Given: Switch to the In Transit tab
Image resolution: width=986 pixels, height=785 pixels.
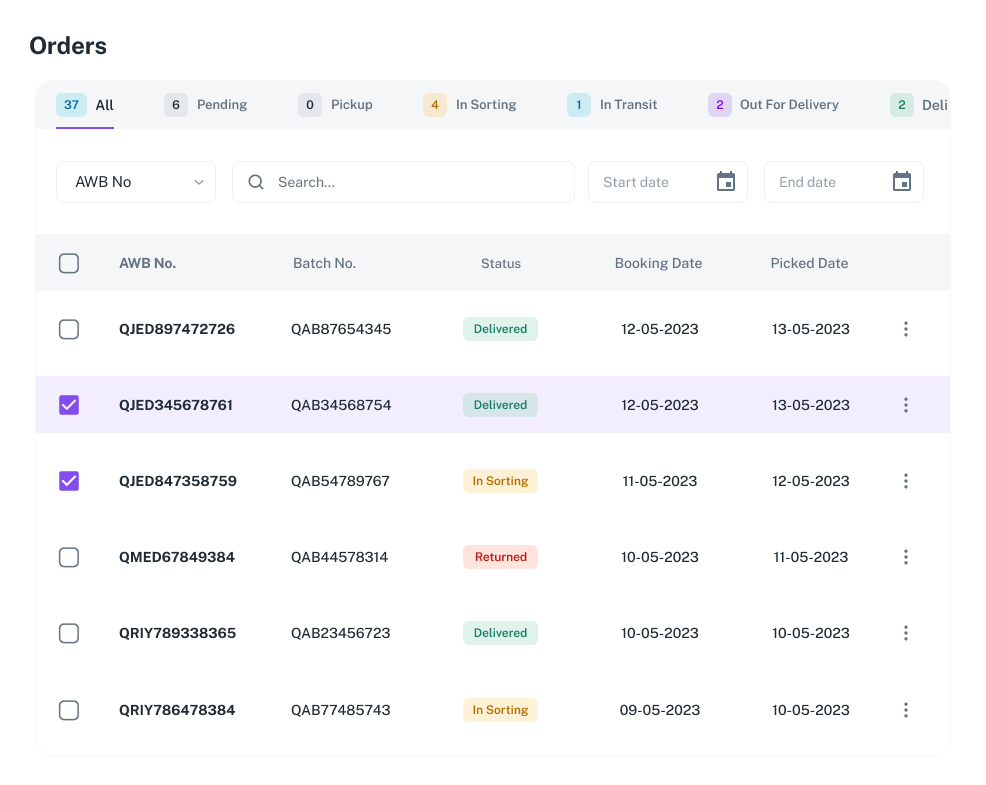Looking at the screenshot, I should pyautogui.click(x=612, y=105).
